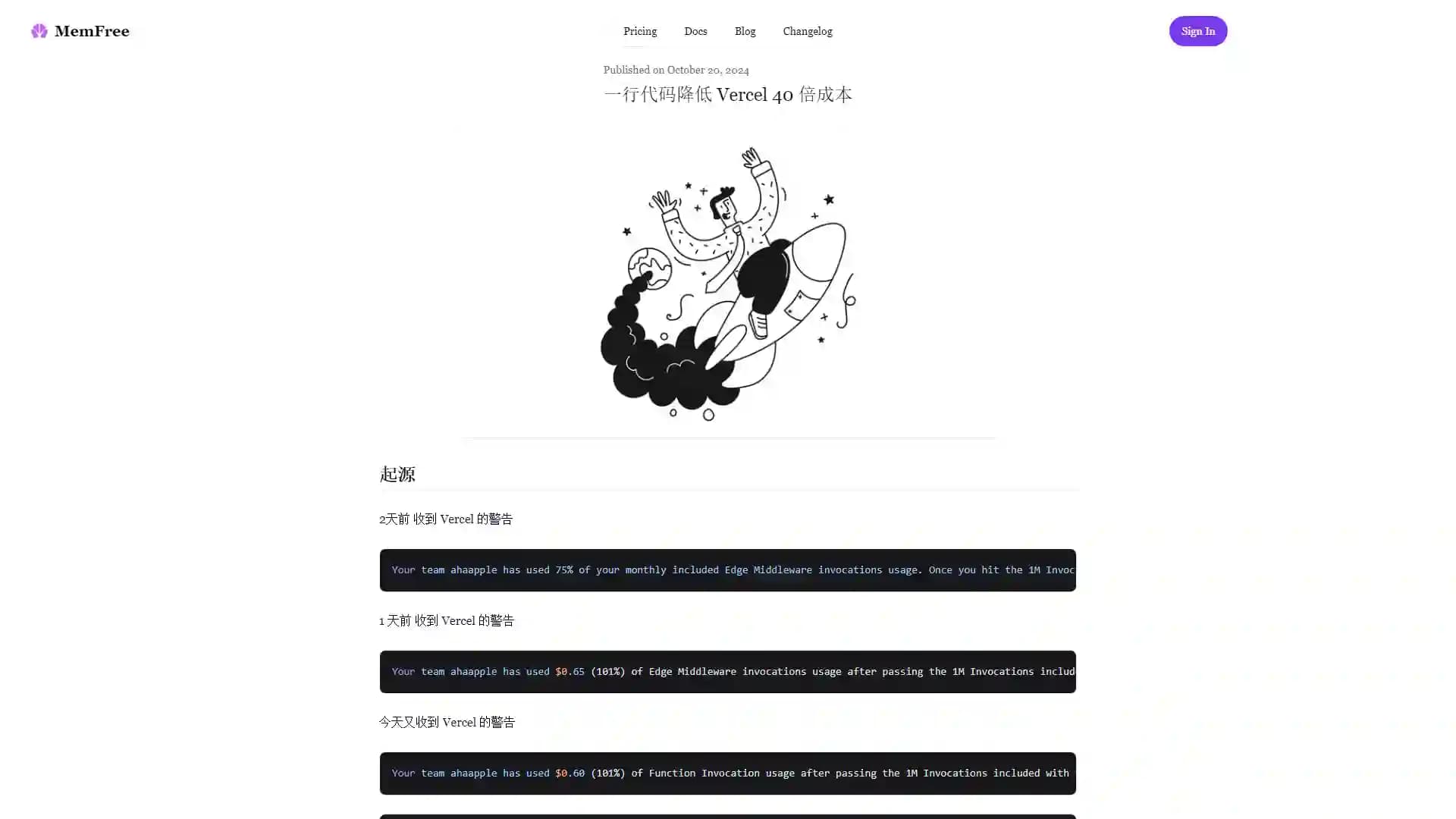
Task: Click the rocket launch illustration
Action: point(728,283)
